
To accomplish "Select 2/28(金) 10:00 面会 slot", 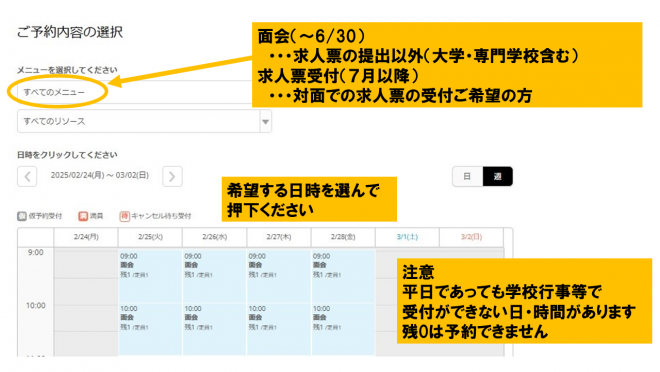I will 343,329.
